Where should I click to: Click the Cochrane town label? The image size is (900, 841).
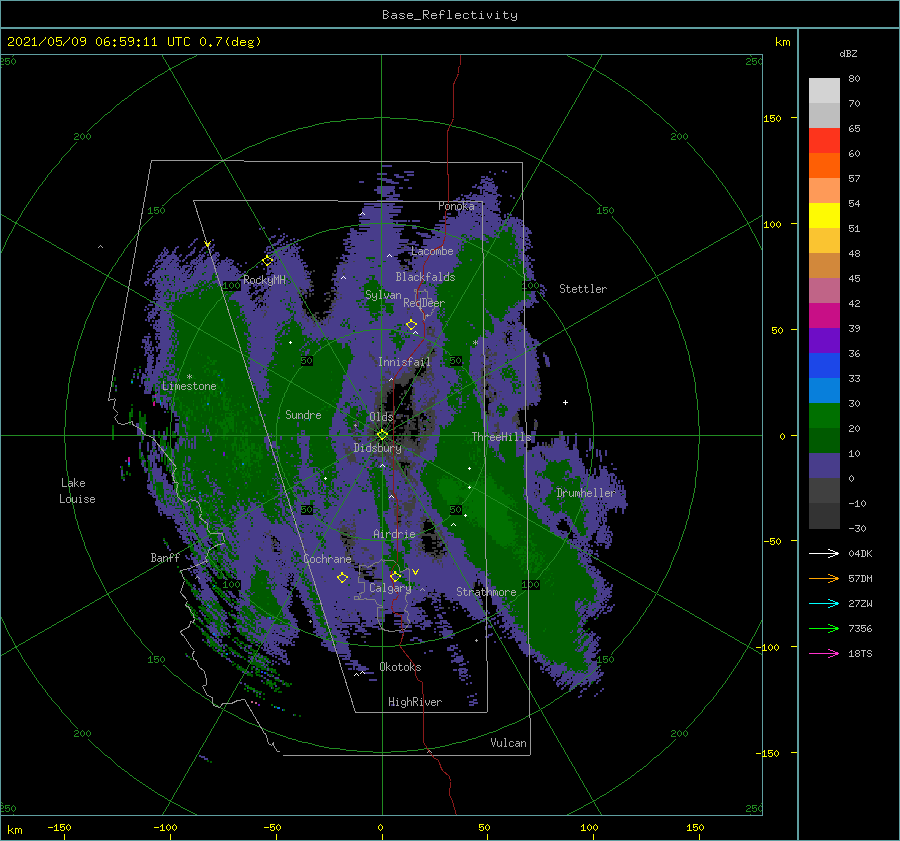pos(327,559)
